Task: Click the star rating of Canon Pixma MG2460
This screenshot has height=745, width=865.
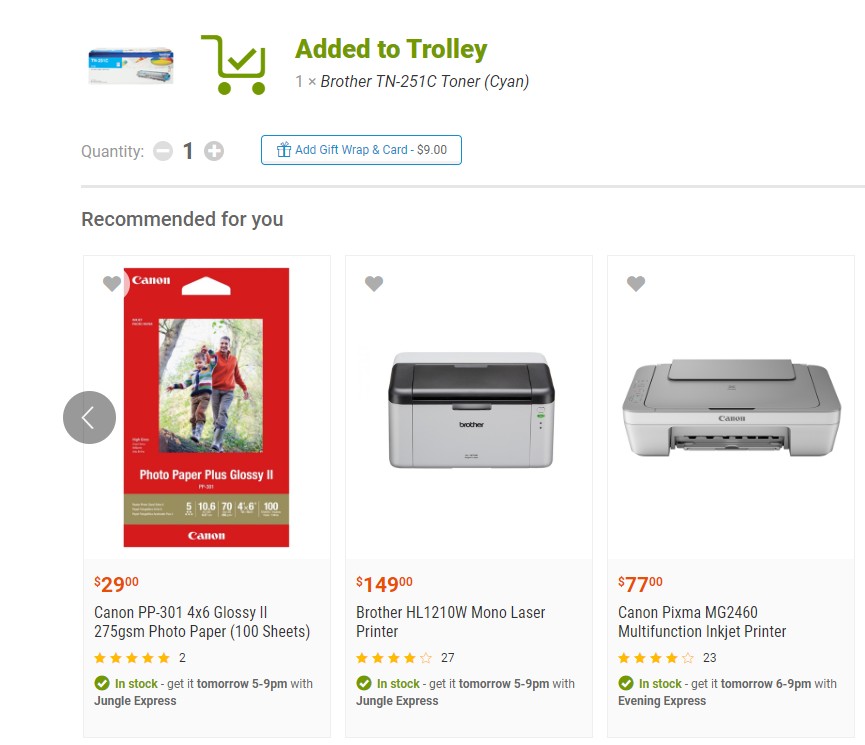Action: click(x=656, y=658)
